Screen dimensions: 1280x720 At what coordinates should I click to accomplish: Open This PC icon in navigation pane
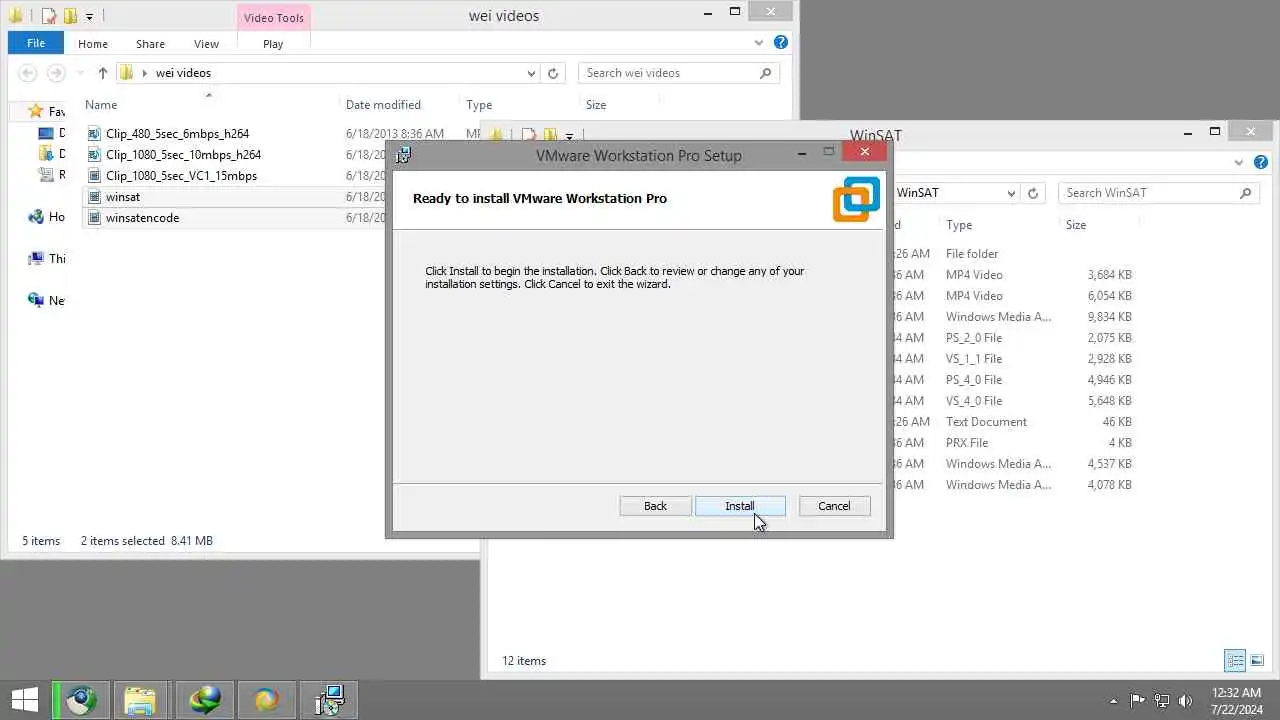coord(36,258)
